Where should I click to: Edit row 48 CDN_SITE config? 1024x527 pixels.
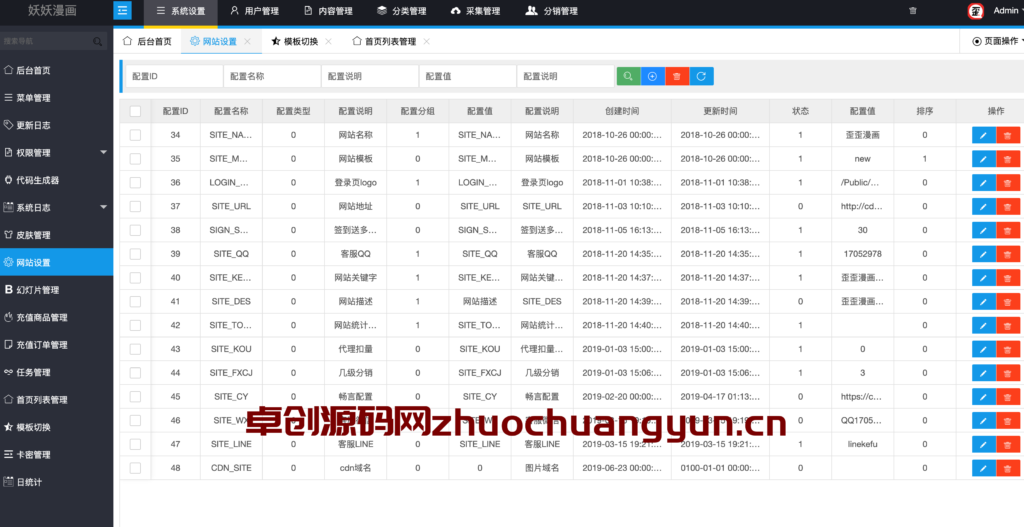tap(984, 468)
